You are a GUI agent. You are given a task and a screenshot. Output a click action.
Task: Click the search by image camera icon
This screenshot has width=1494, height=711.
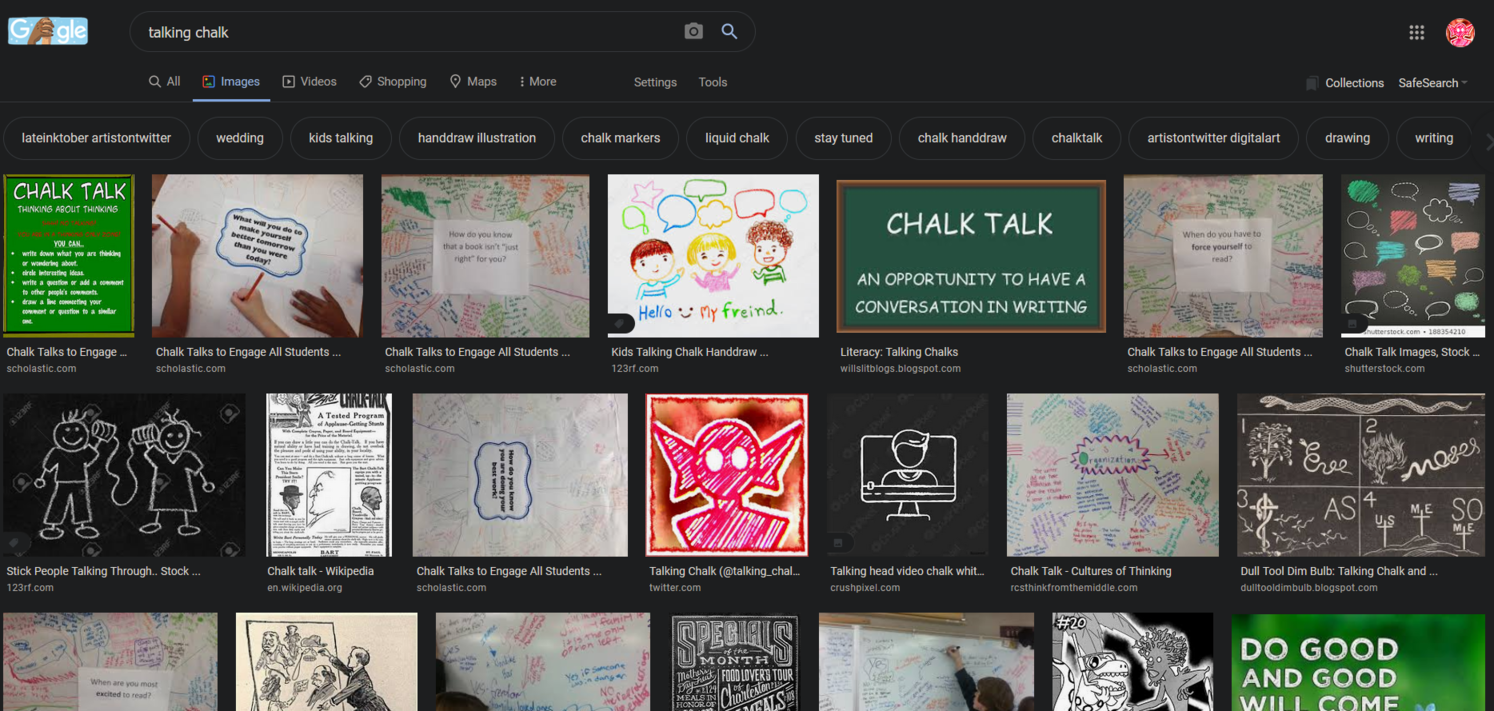pos(693,32)
